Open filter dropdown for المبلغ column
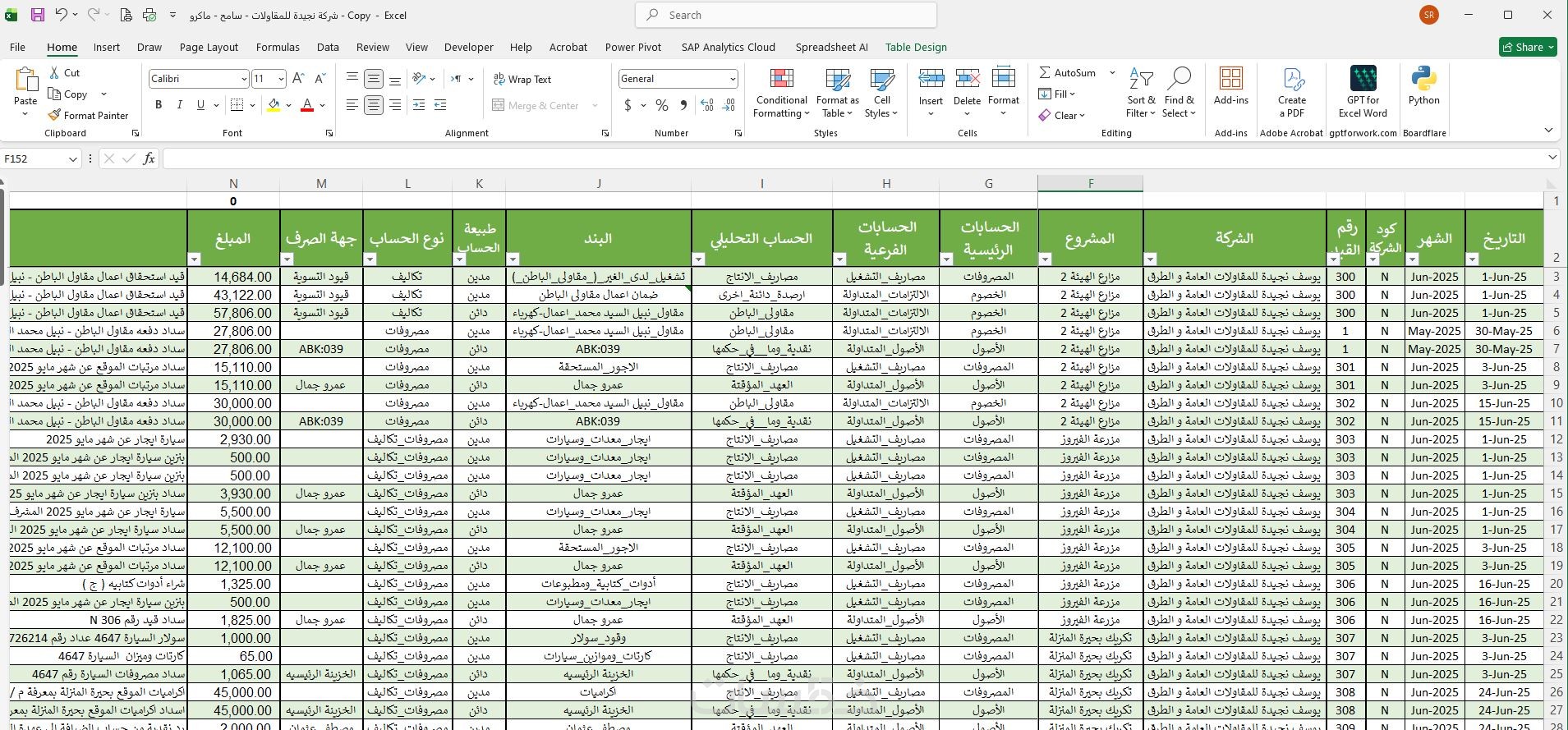Viewport: 1568px width, 730px height. coord(195,259)
